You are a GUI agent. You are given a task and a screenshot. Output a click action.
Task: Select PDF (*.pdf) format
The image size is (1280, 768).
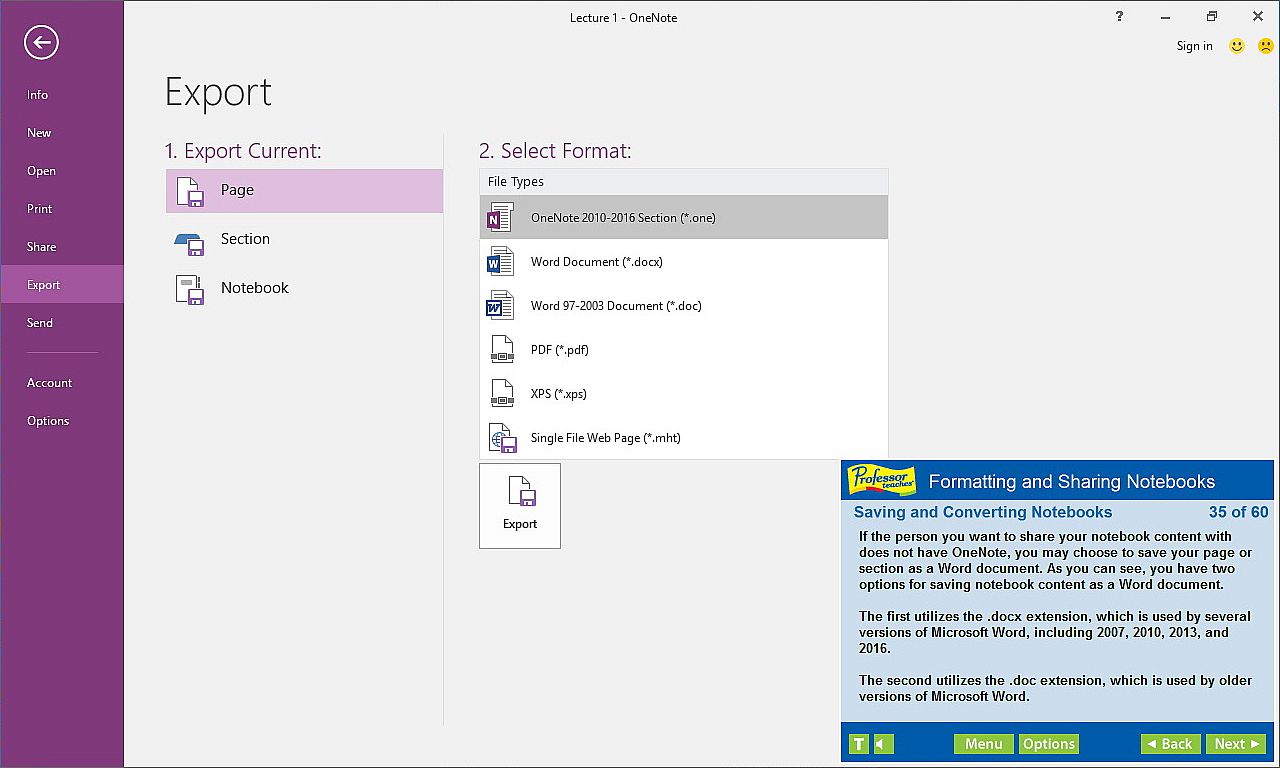(x=684, y=350)
